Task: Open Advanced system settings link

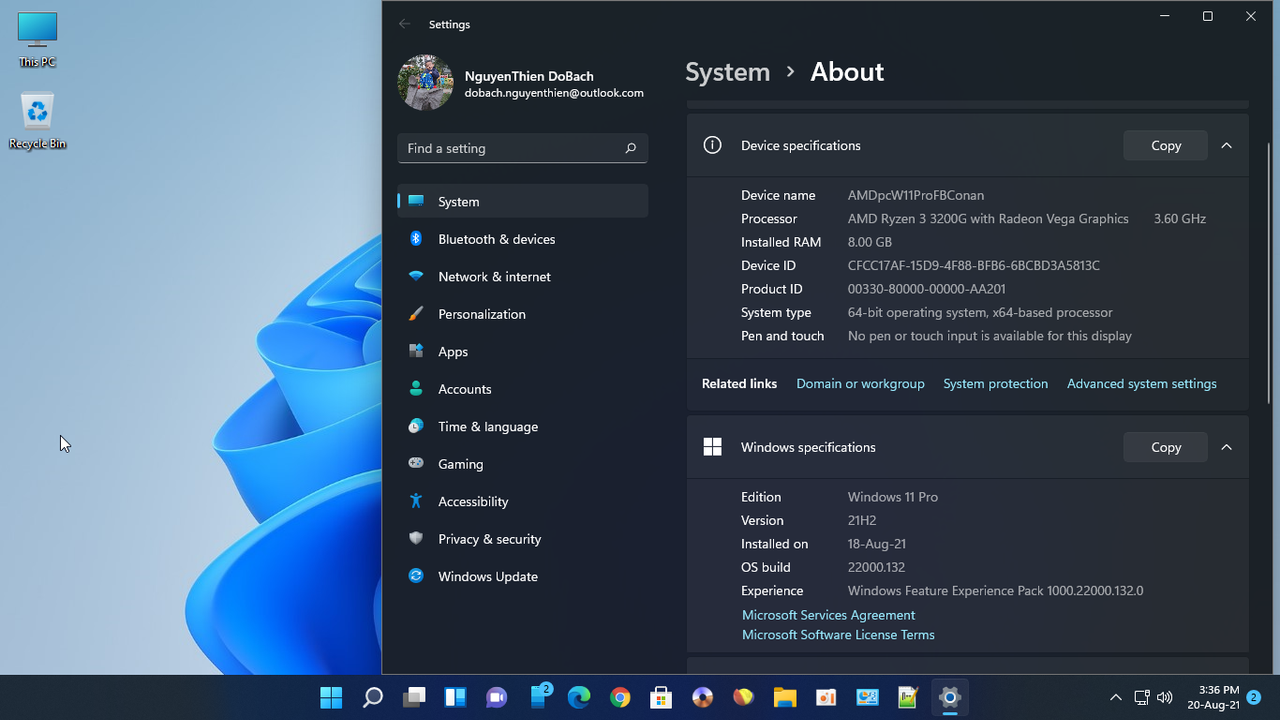Action: point(1141,383)
